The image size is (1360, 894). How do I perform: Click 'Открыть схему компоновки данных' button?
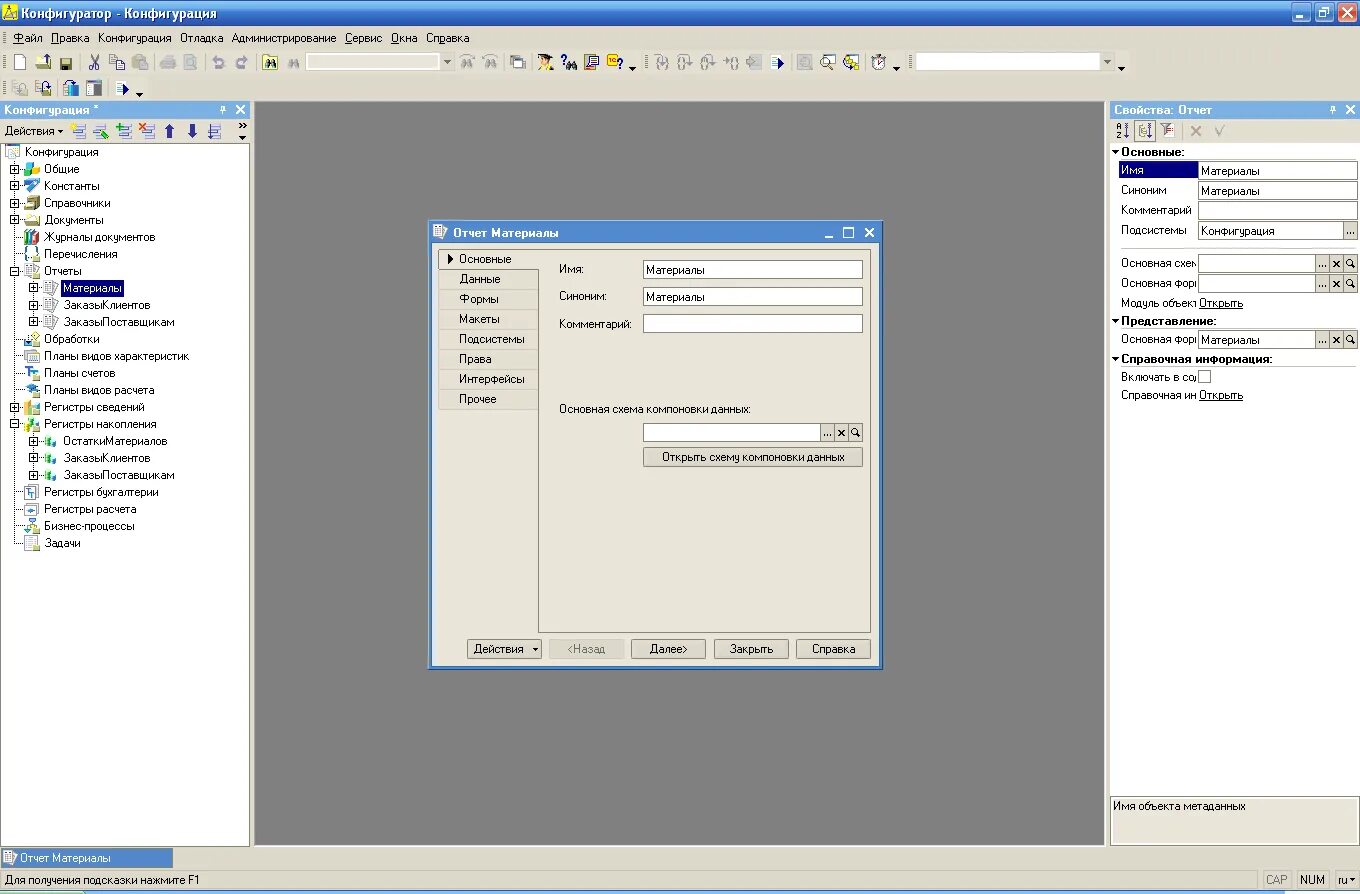753,457
